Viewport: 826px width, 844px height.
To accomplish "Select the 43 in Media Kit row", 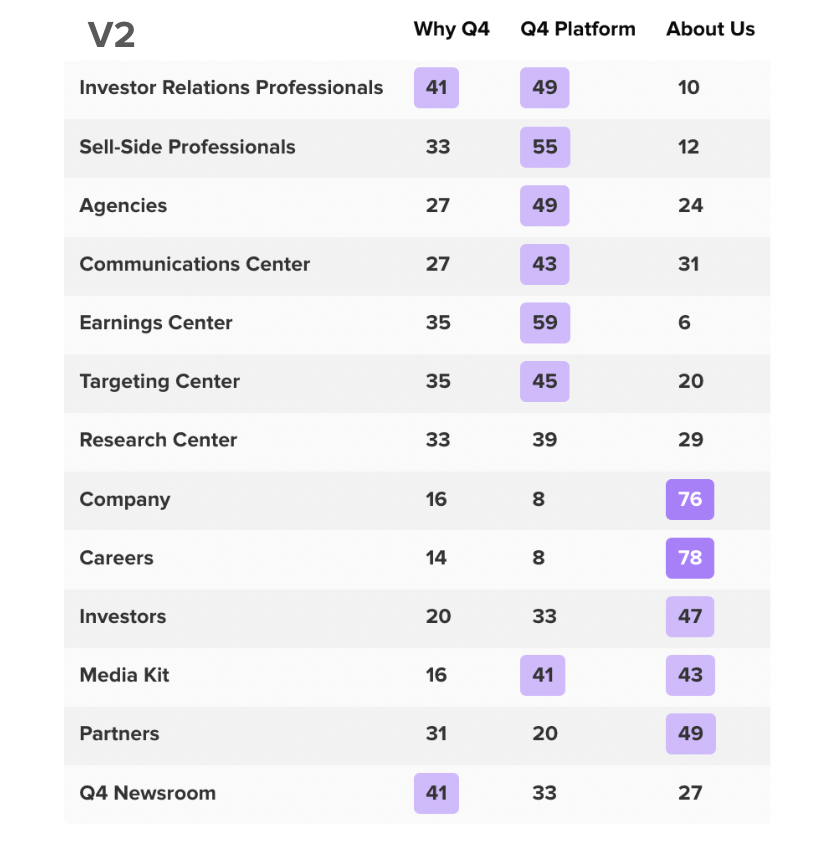I will coord(690,676).
